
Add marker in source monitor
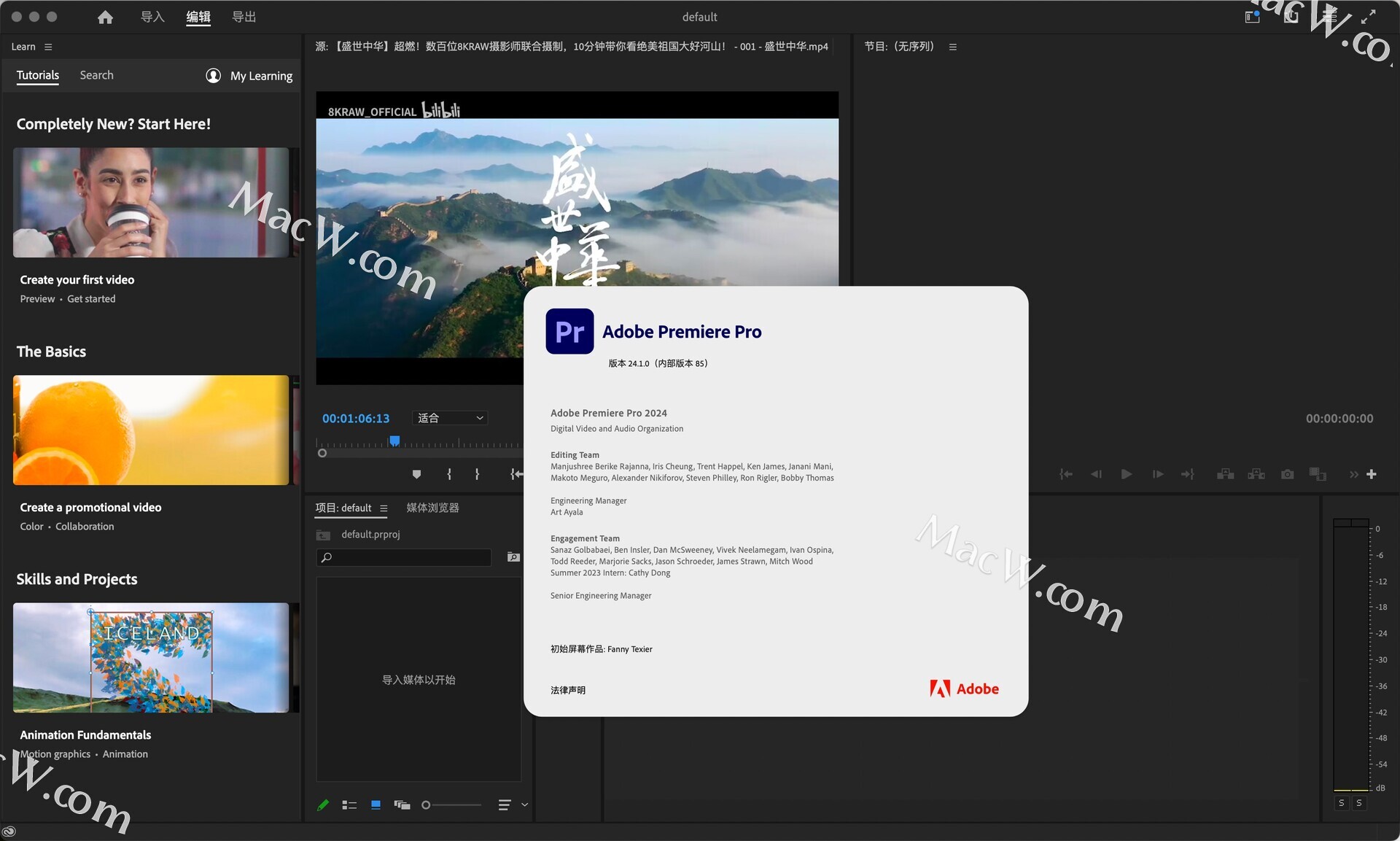(x=416, y=474)
